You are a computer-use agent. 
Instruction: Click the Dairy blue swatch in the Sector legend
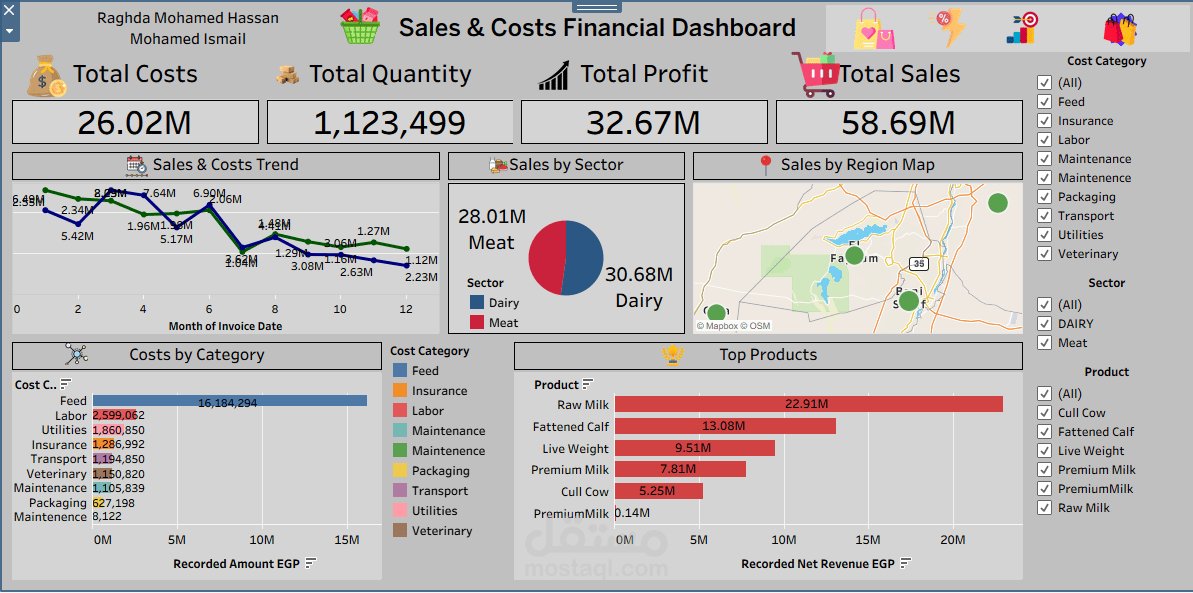tap(477, 303)
